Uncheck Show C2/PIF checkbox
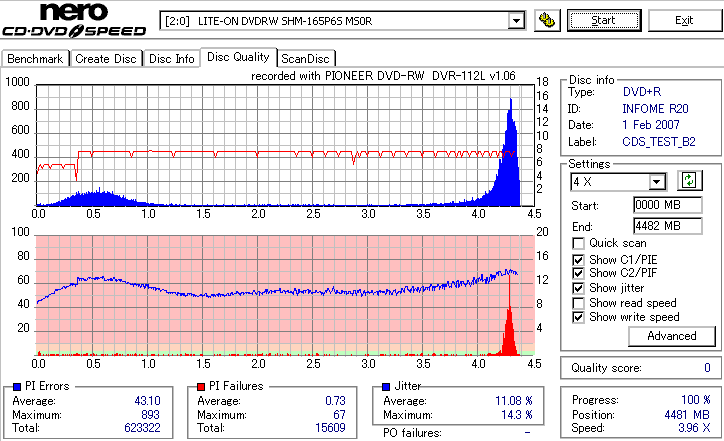 point(578,273)
